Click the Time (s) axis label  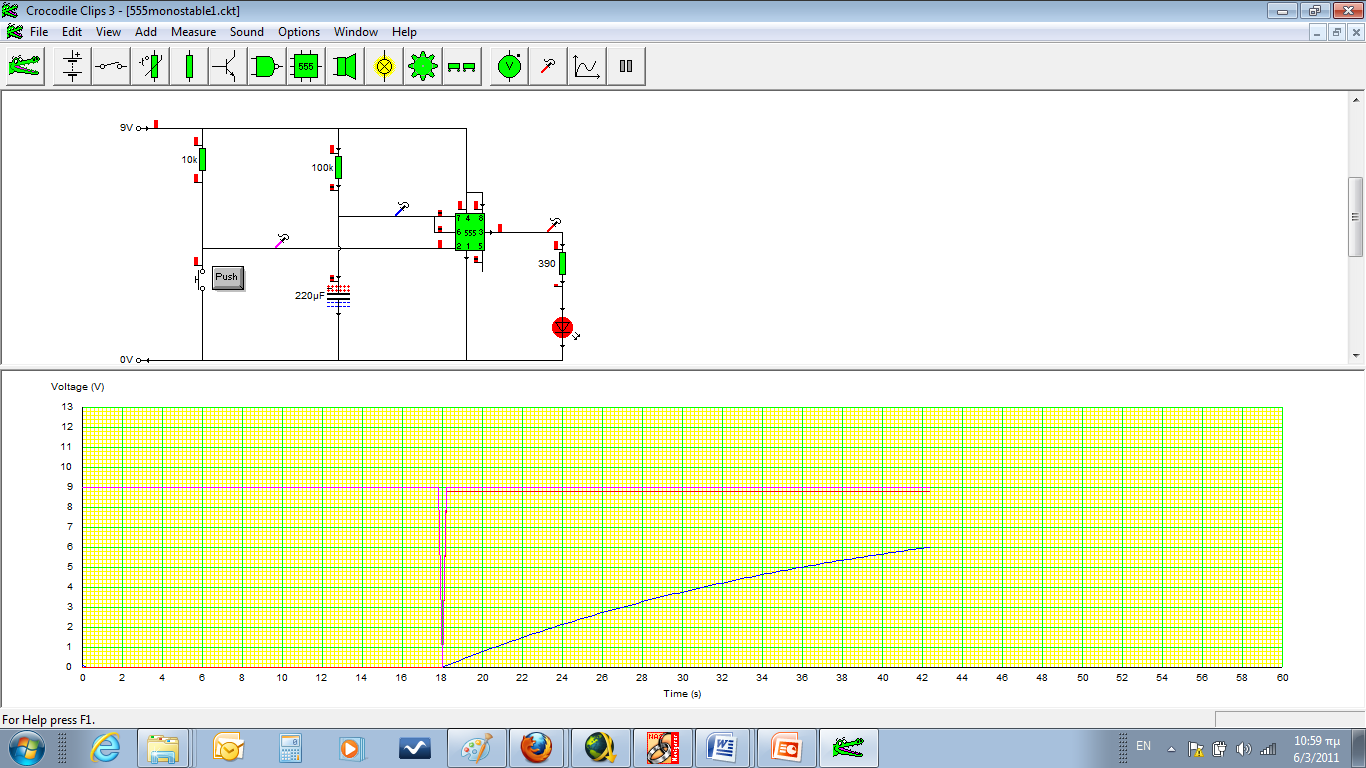[682, 693]
